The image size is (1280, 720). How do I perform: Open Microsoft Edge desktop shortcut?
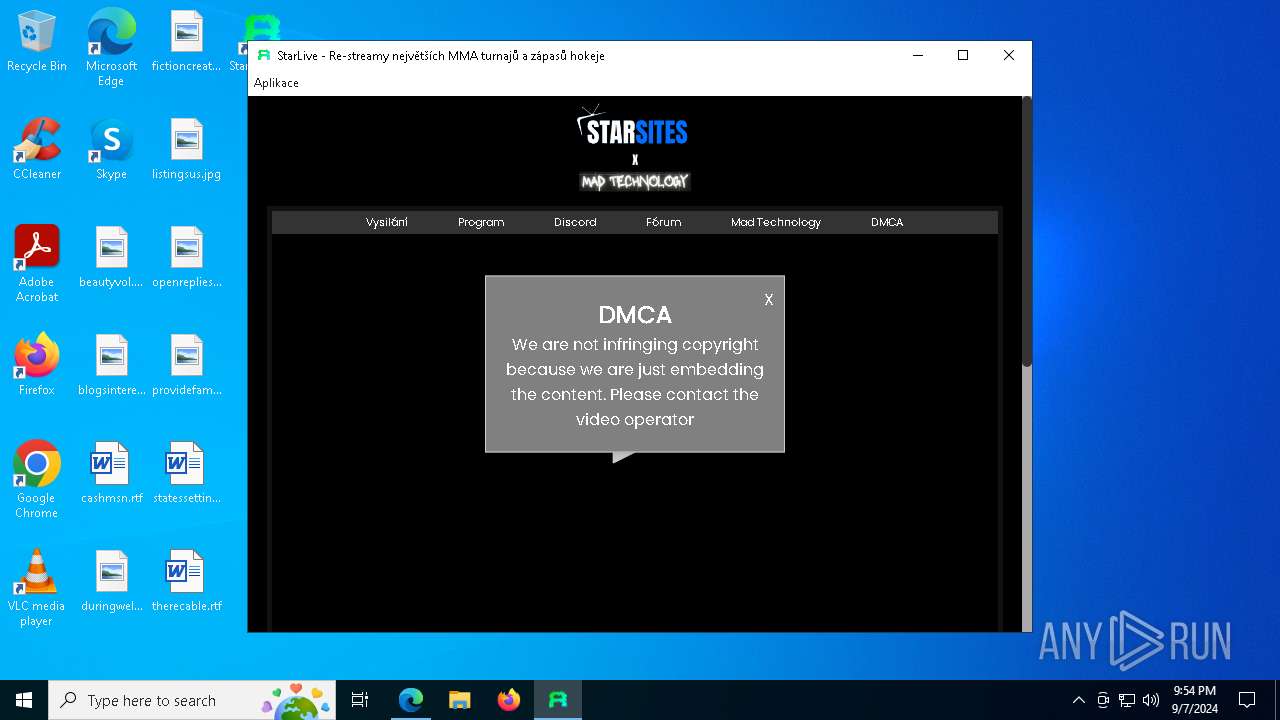(x=111, y=48)
